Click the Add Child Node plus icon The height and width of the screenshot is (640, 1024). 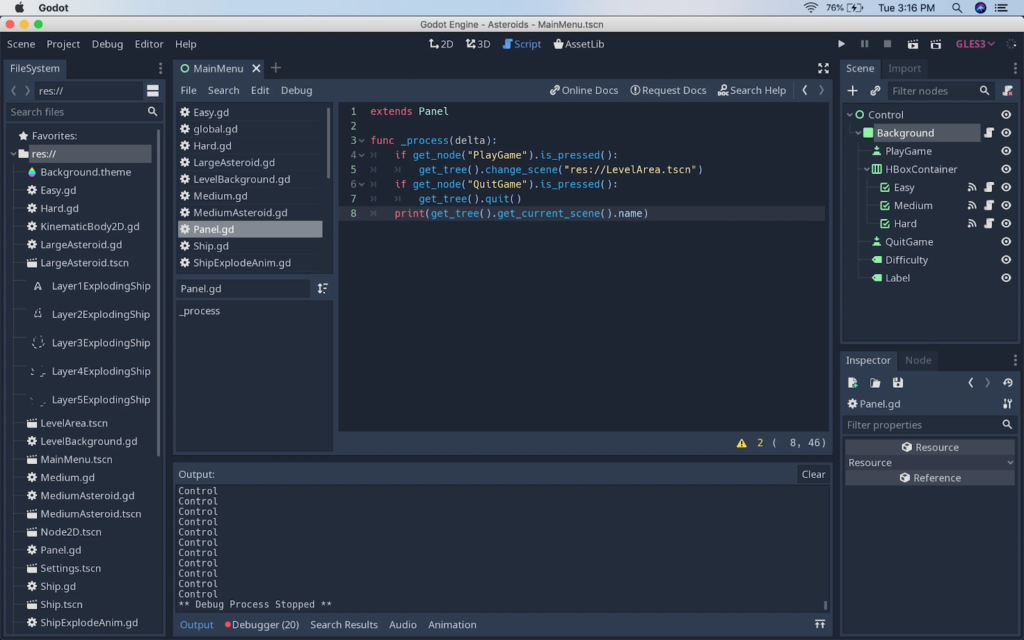pos(851,90)
